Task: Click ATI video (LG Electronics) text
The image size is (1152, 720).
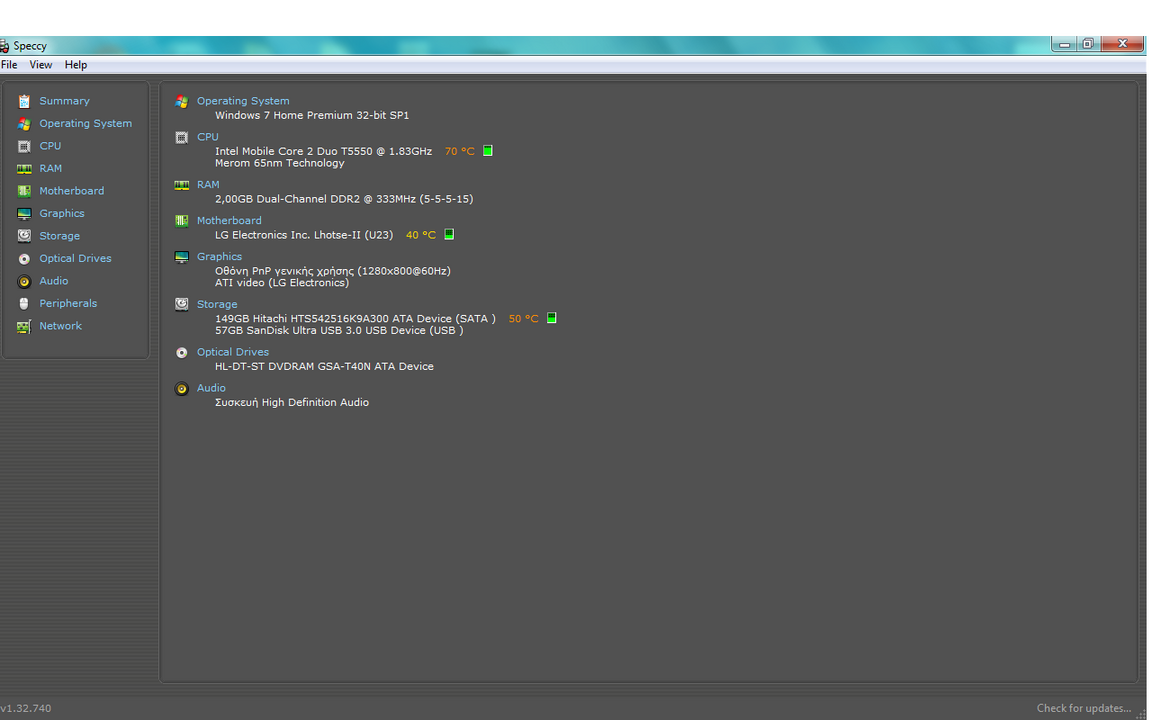Action: pyautogui.click(x=282, y=283)
